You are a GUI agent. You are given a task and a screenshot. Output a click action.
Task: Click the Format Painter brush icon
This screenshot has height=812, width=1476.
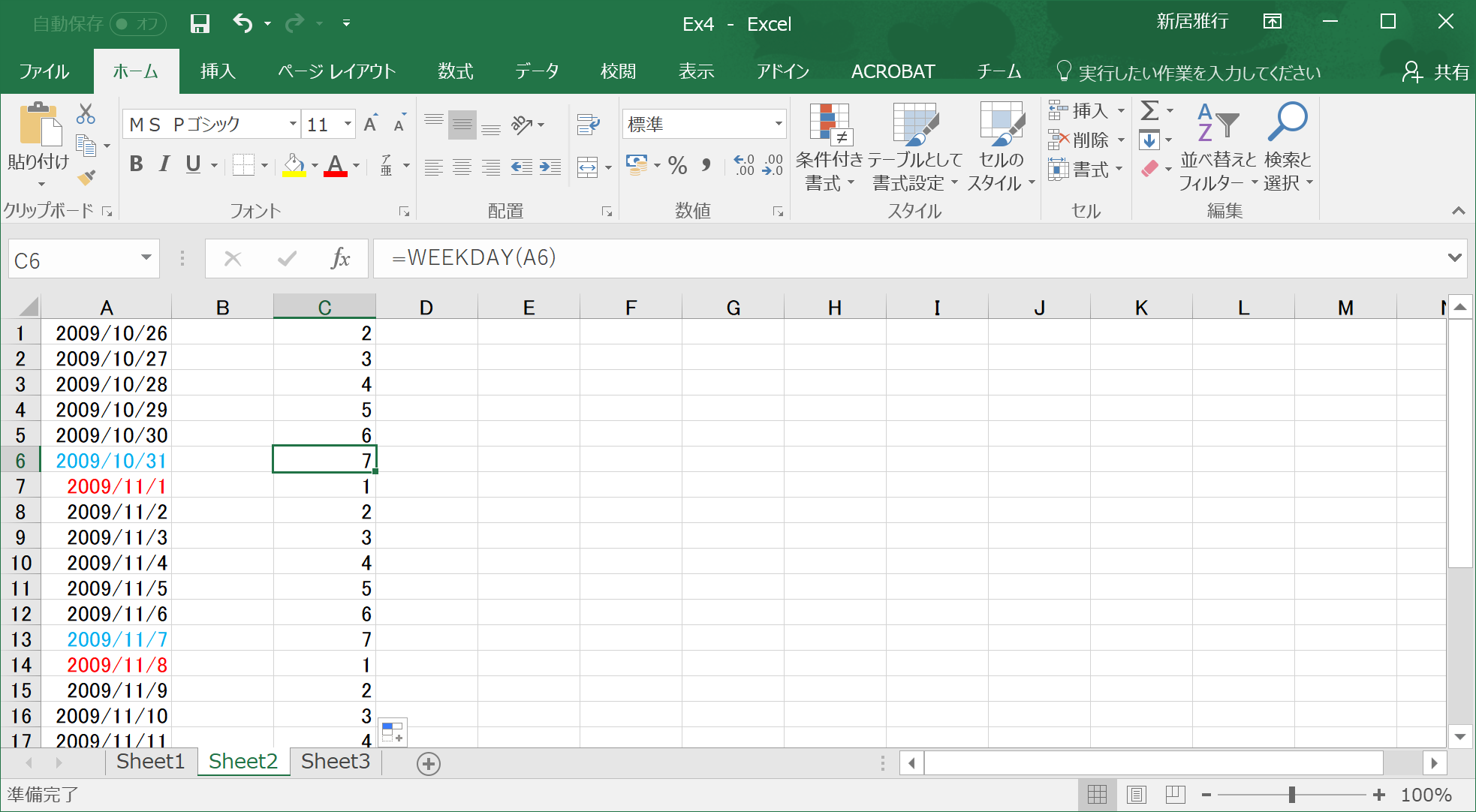point(86,178)
